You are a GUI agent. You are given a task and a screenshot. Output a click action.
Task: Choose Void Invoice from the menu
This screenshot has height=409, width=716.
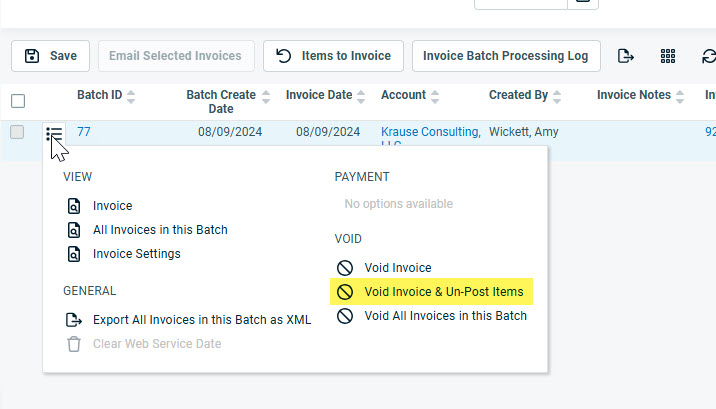pos(397,268)
